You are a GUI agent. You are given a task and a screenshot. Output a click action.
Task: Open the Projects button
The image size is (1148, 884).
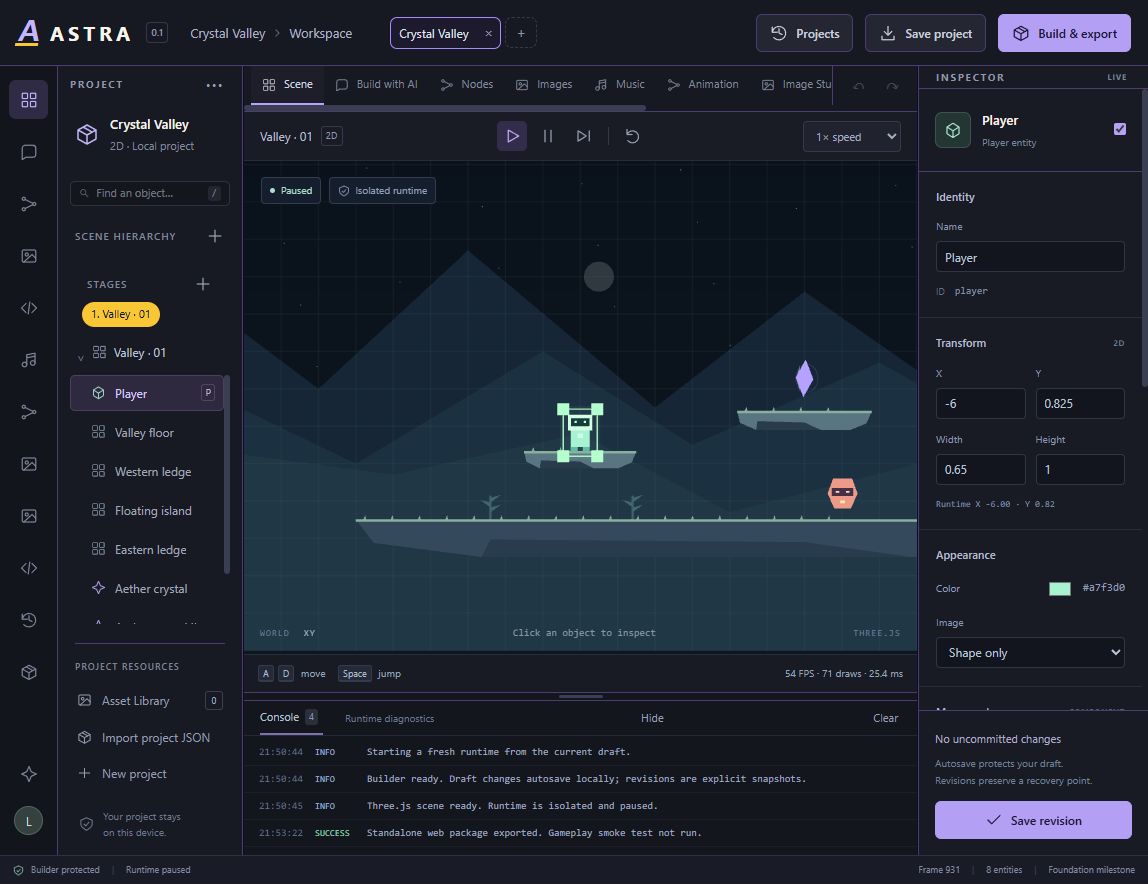[804, 33]
